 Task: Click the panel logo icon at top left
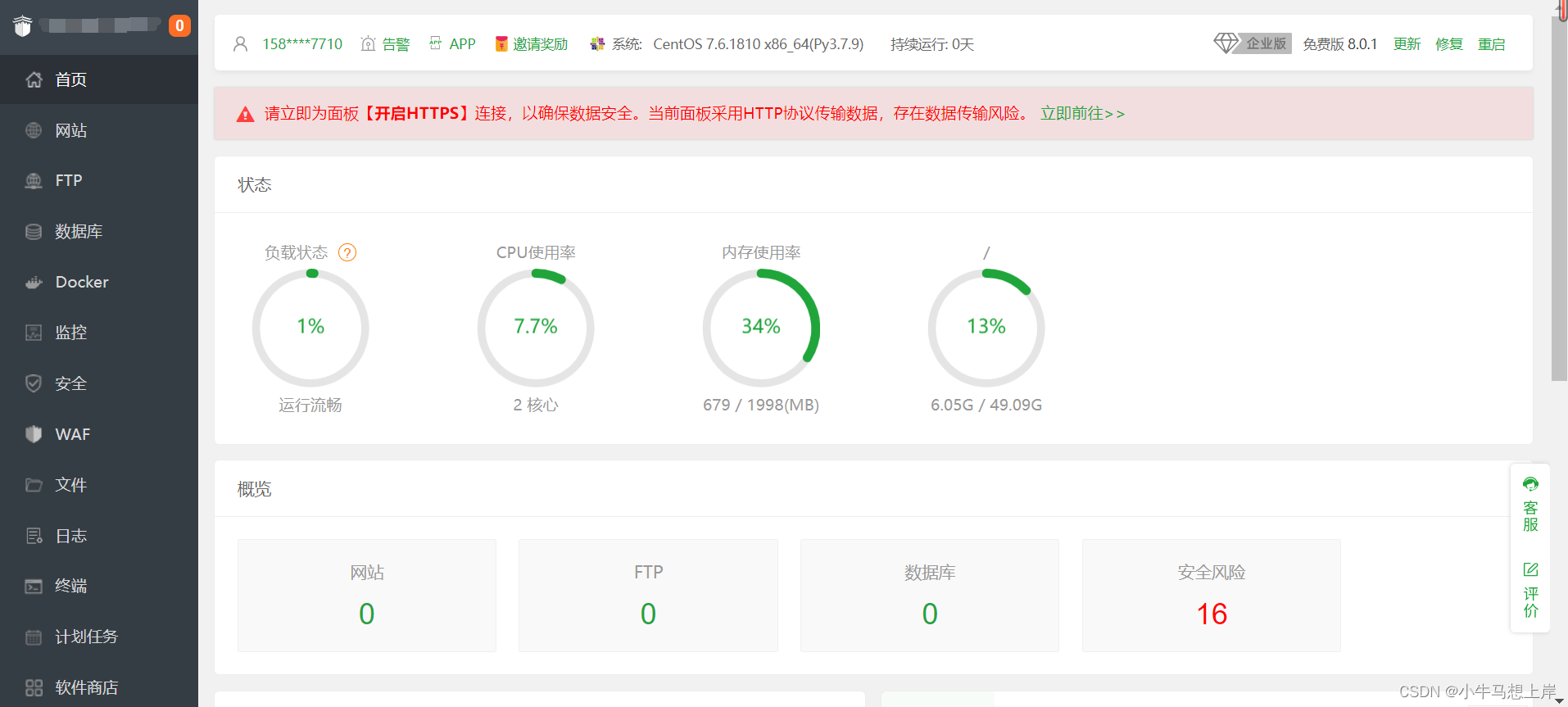(23, 26)
